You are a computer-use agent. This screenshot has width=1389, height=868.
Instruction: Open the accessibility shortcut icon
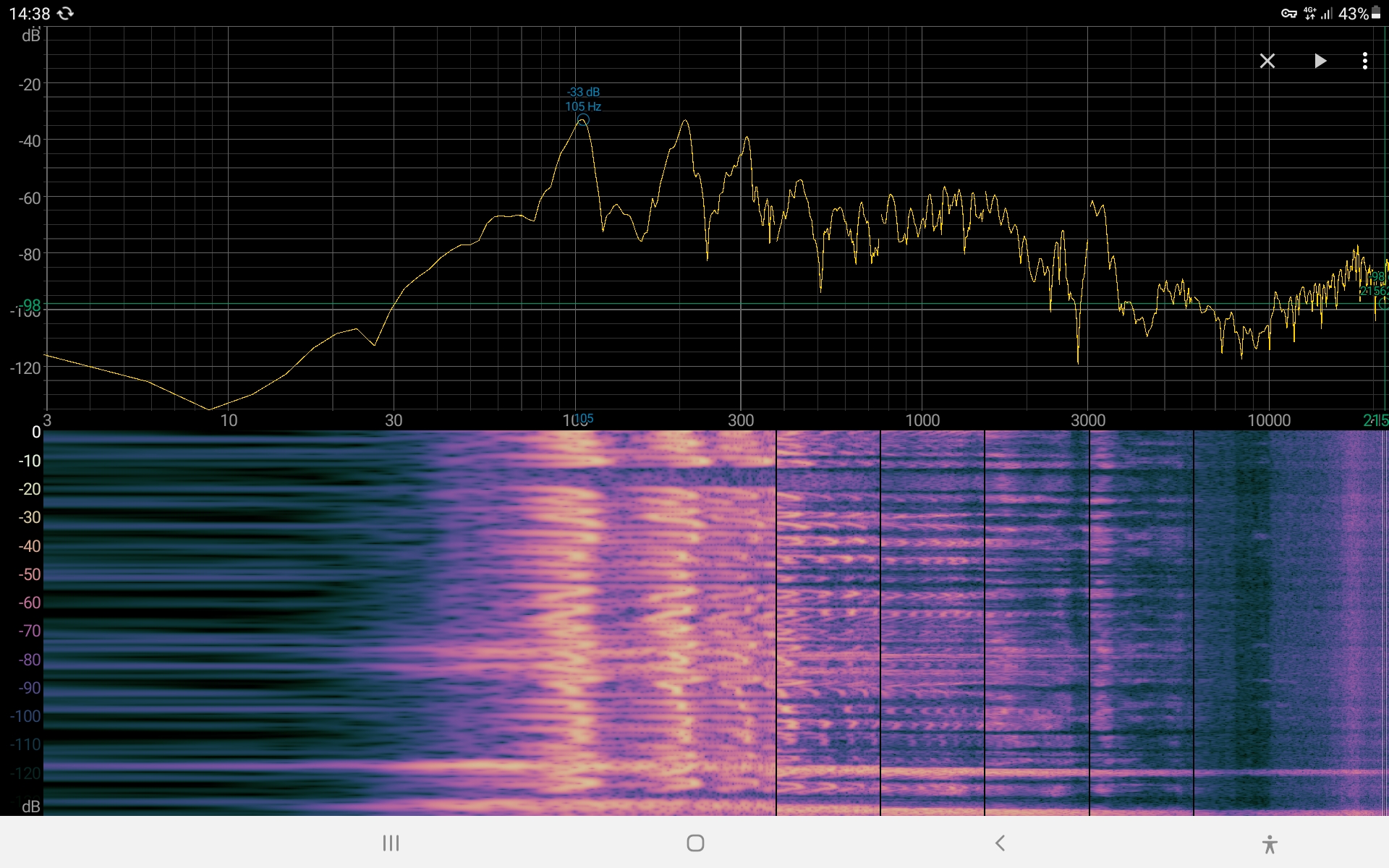(x=1269, y=843)
